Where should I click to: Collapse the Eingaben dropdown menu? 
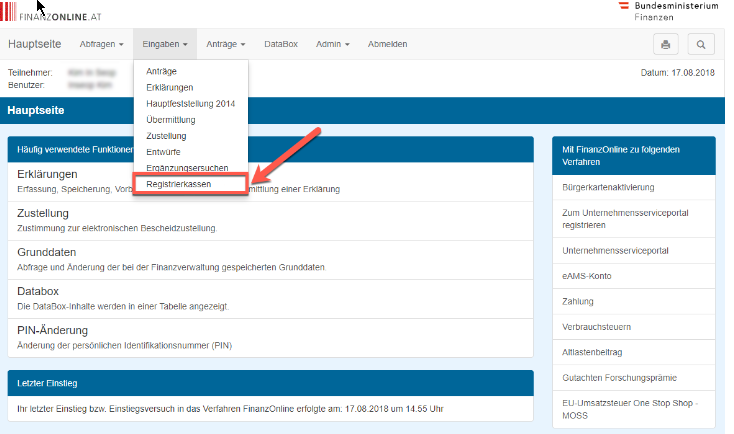click(x=165, y=44)
